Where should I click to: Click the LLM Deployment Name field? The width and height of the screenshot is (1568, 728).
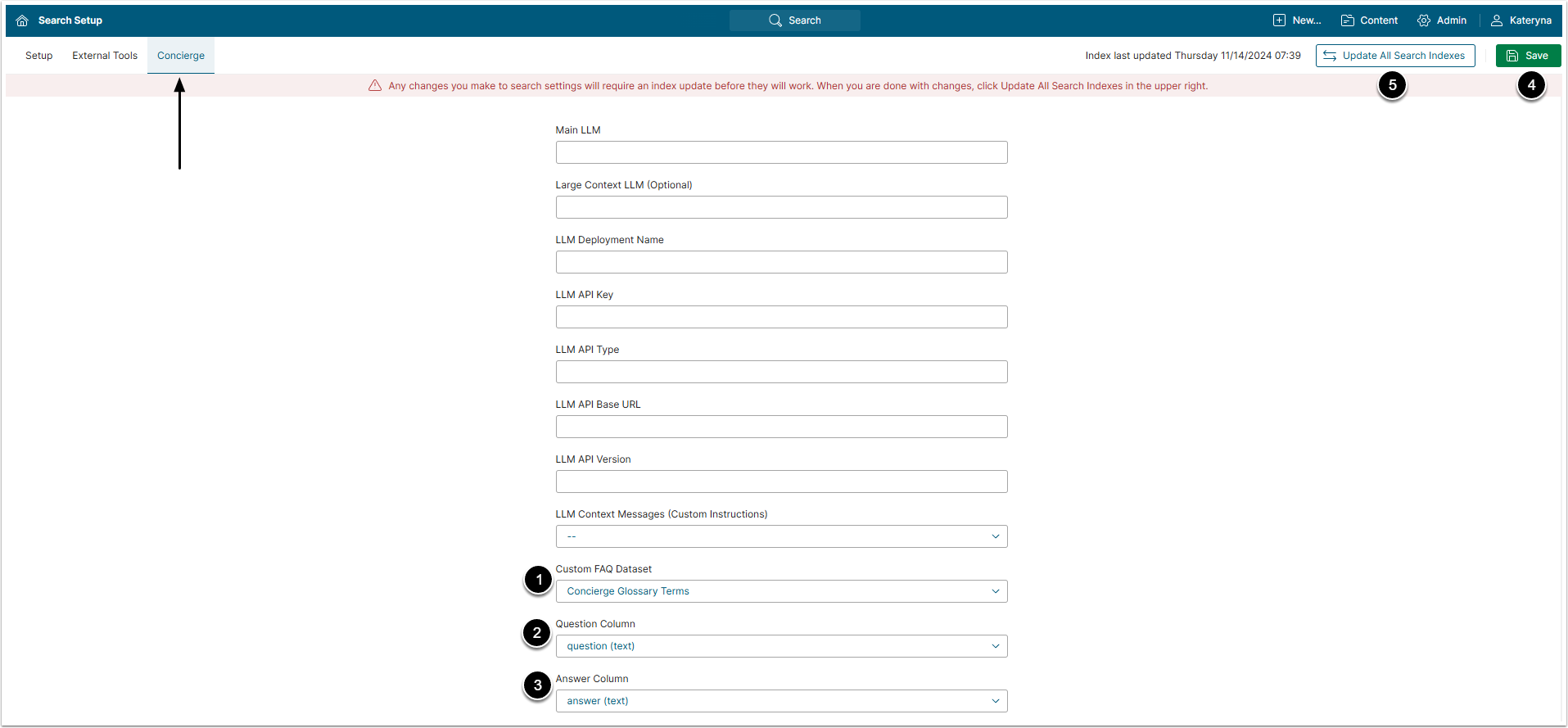781,262
